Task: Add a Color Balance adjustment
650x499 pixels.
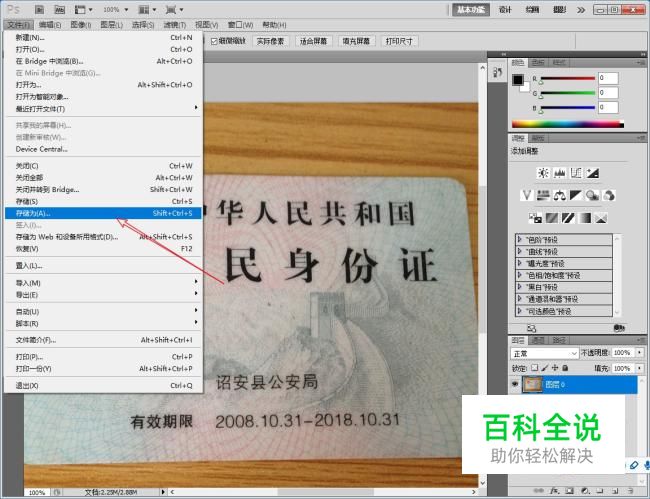Action: pyautogui.click(x=560, y=195)
